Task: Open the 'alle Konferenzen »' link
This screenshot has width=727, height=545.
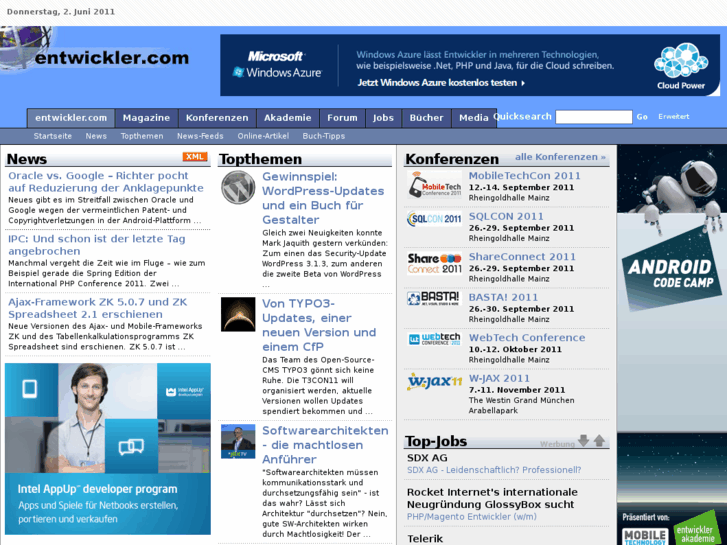Action: (560, 157)
